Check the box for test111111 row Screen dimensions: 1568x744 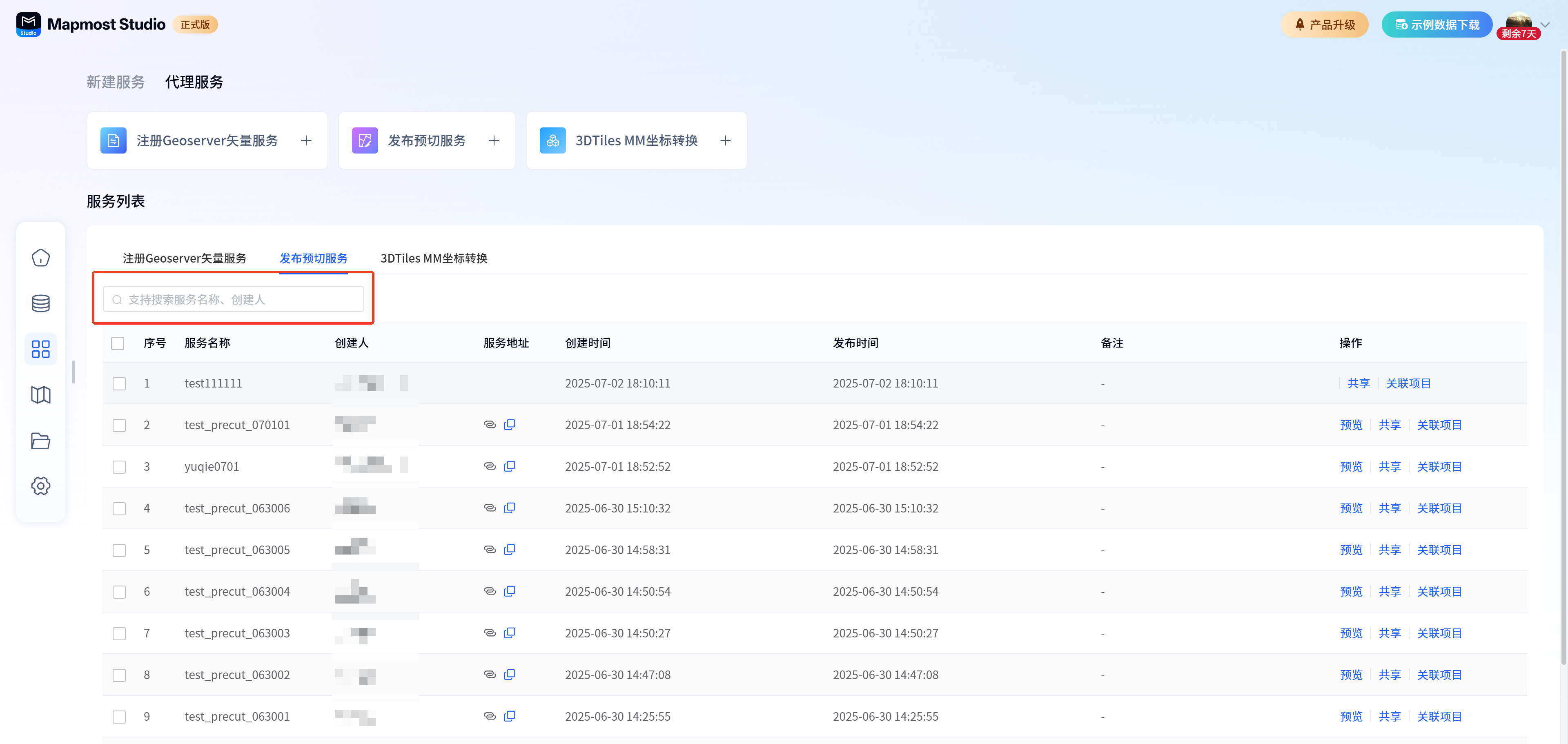coord(119,383)
